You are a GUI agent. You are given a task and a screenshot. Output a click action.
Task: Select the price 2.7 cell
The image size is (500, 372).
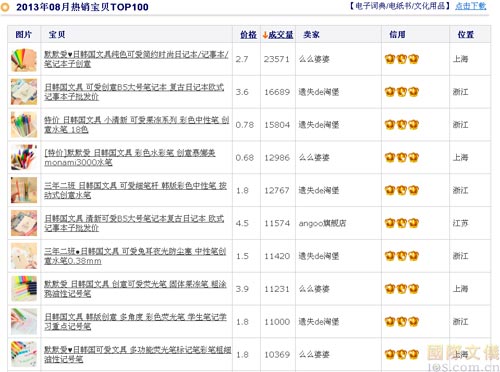click(242, 59)
